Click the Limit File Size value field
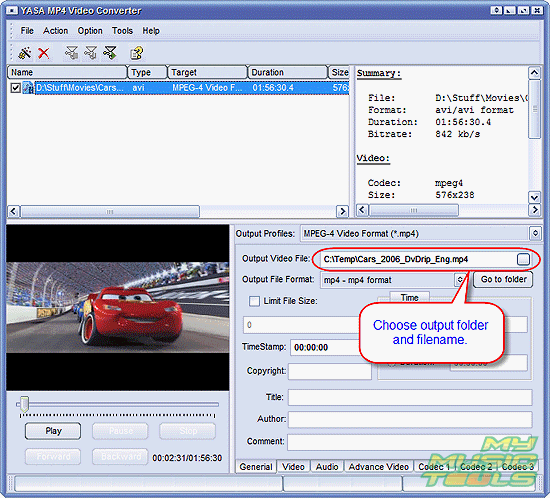Screen dimensions: 550x498 [302, 325]
